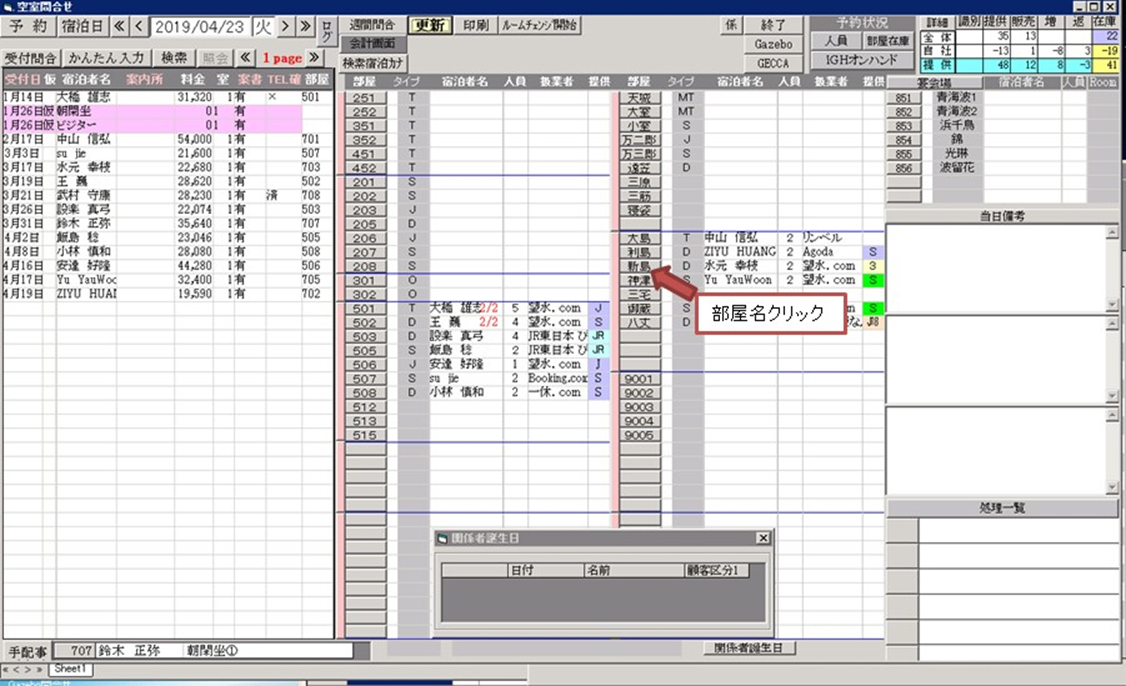This screenshot has width=1126, height=686.
Task: Start room change with ルームチェンジ開始
Action: (539, 24)
